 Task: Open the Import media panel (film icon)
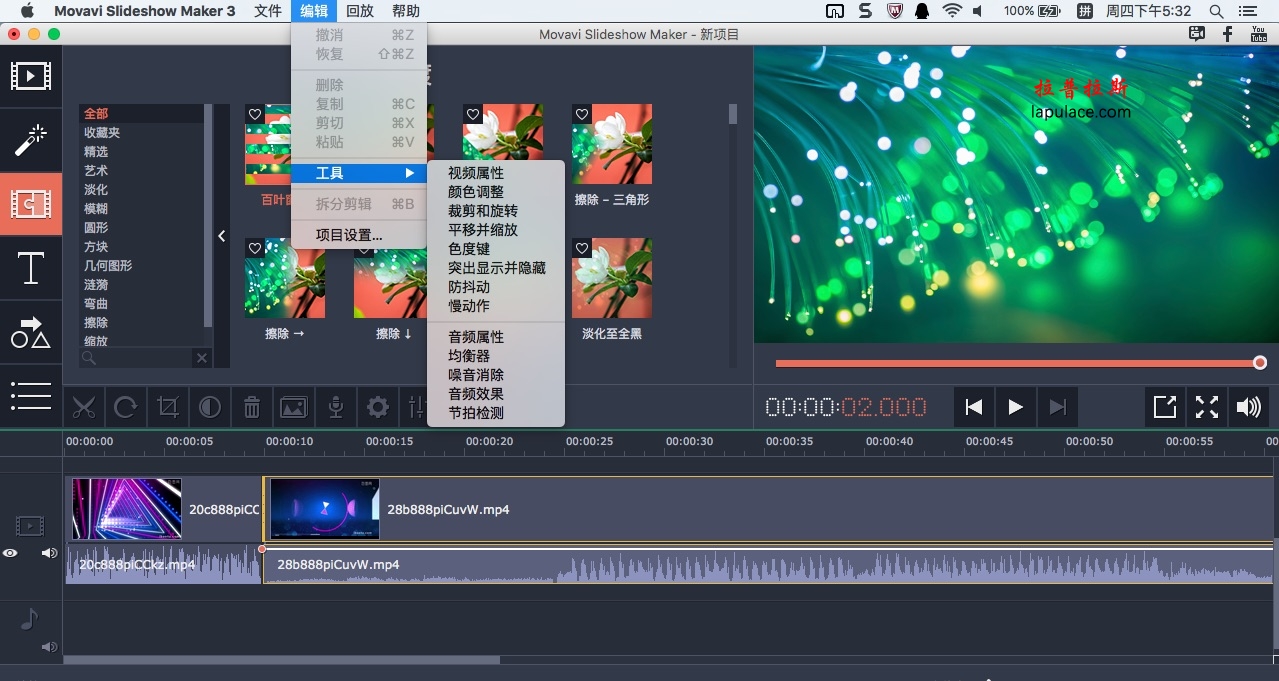point(31,76)
